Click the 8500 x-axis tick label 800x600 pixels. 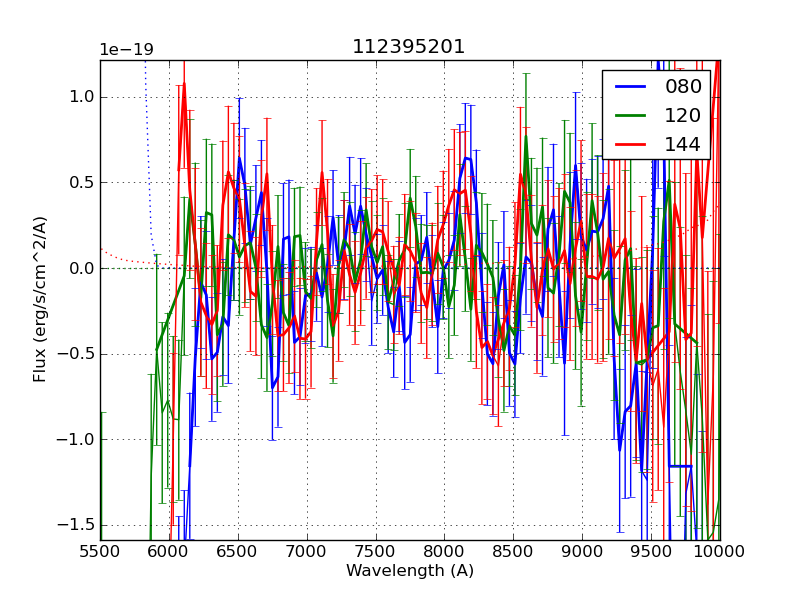pos(514,551)
